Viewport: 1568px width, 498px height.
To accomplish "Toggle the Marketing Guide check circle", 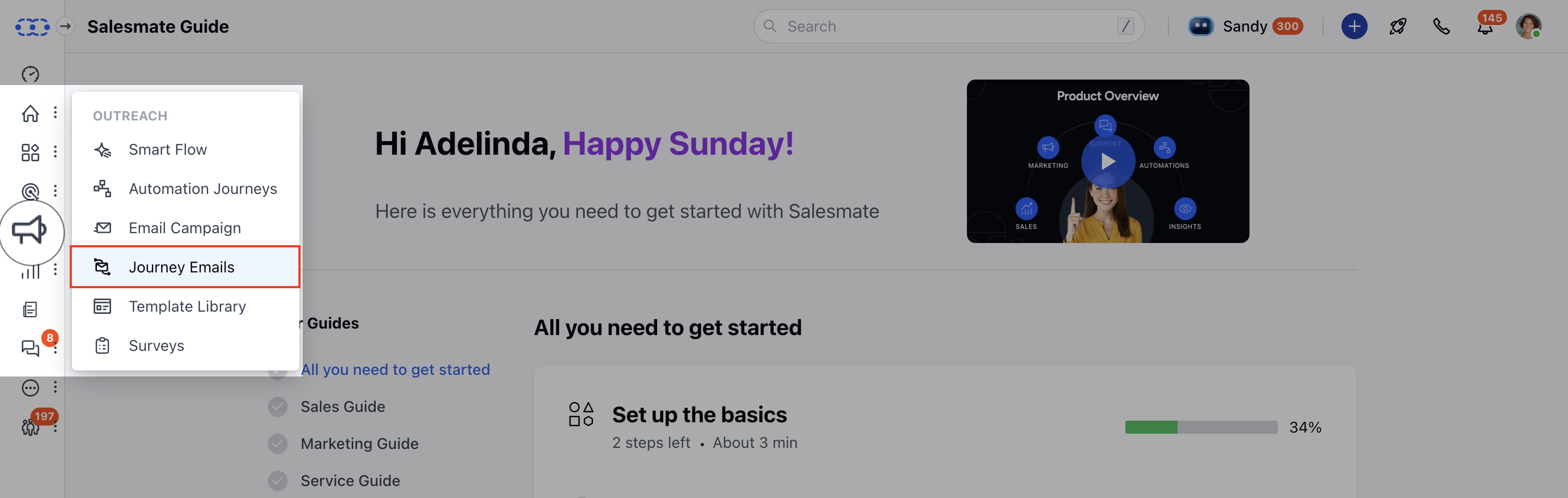I will tap(278, 444).
